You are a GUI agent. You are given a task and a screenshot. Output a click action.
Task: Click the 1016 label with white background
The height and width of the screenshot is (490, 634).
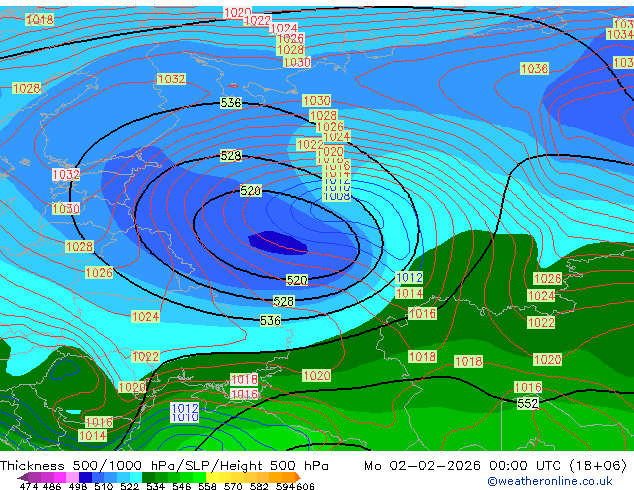244,394
